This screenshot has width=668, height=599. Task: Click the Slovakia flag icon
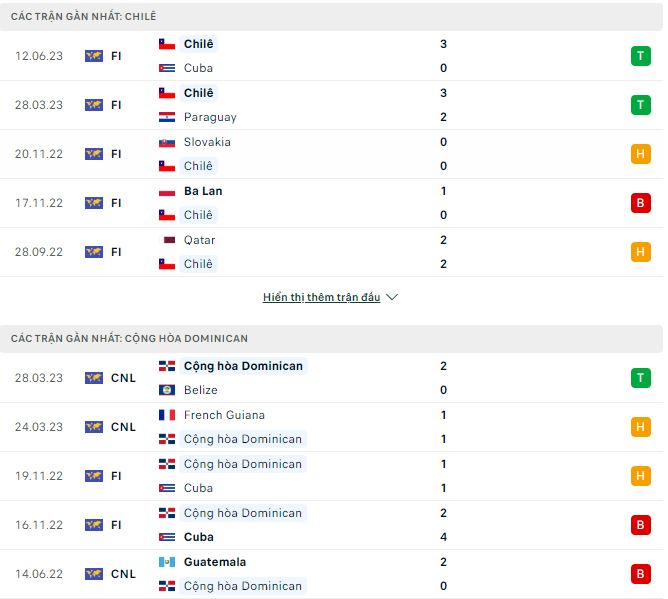pos(168,142)
